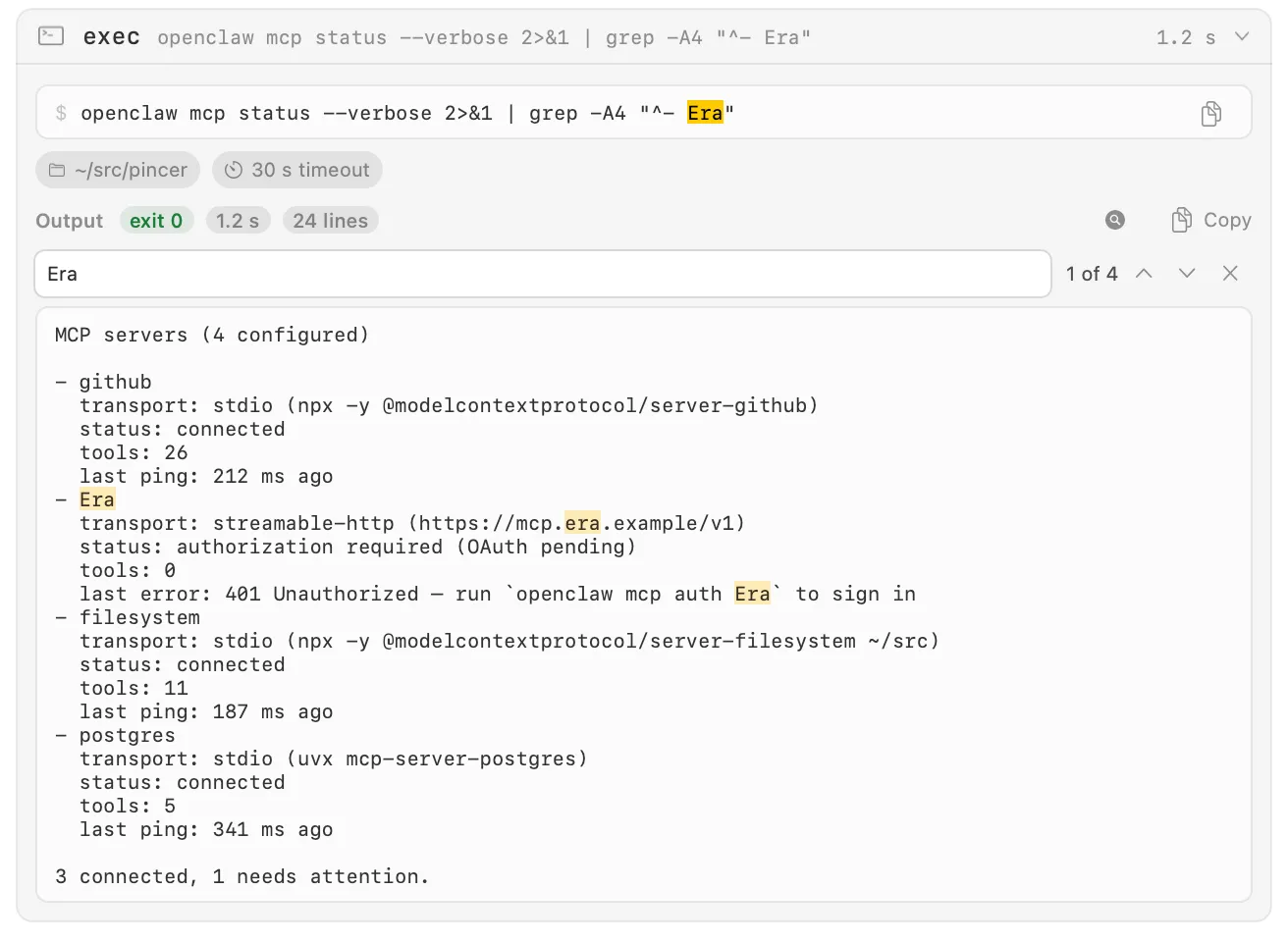Image resolution: width=1288 pixels, height=942 pixels.
Task: Copy the output using Copy button
Action: coord(1211,220)
